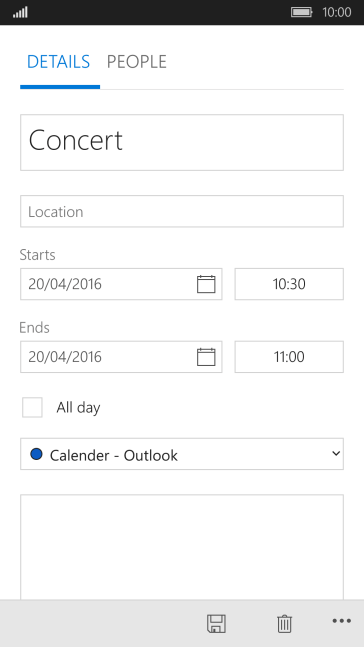Switch to the PEOPLE tab
The image size is (364, 647).
pos(137,62)
